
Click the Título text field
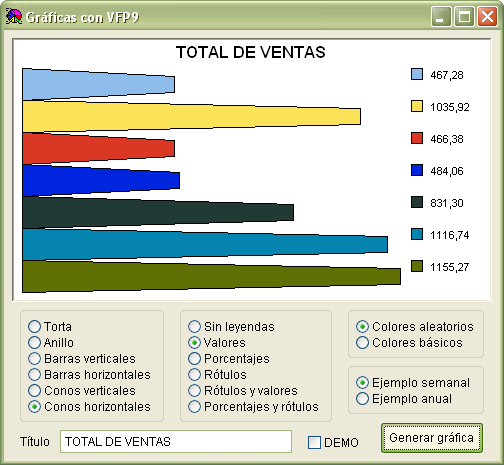point(176,441)
